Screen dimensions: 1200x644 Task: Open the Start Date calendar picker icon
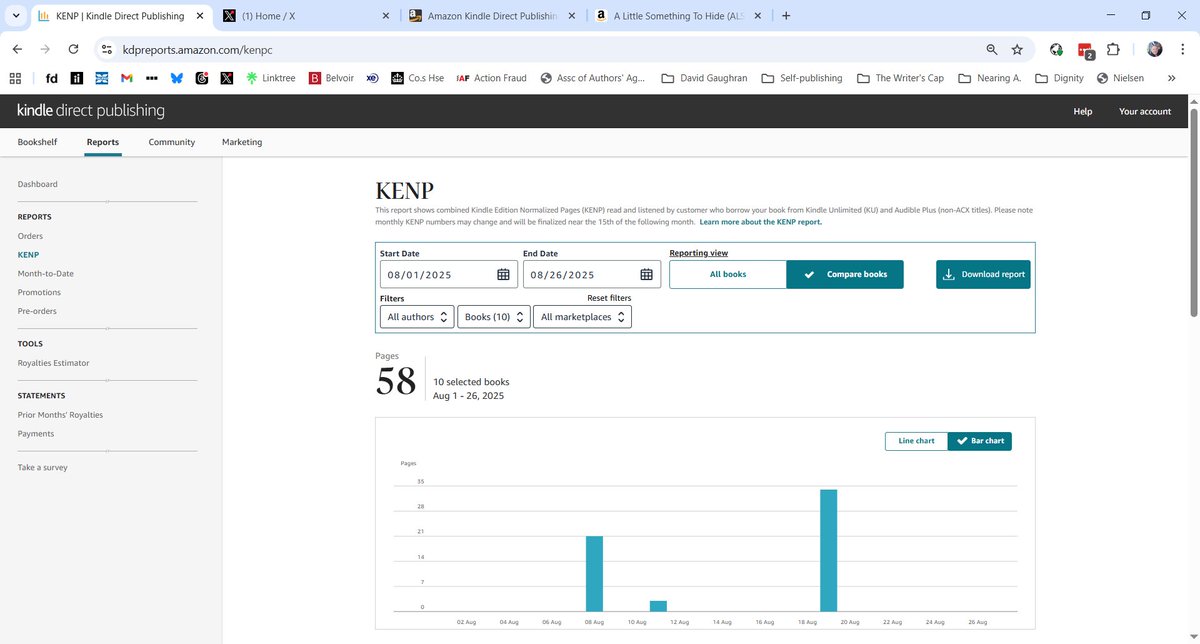click(504, 274)
